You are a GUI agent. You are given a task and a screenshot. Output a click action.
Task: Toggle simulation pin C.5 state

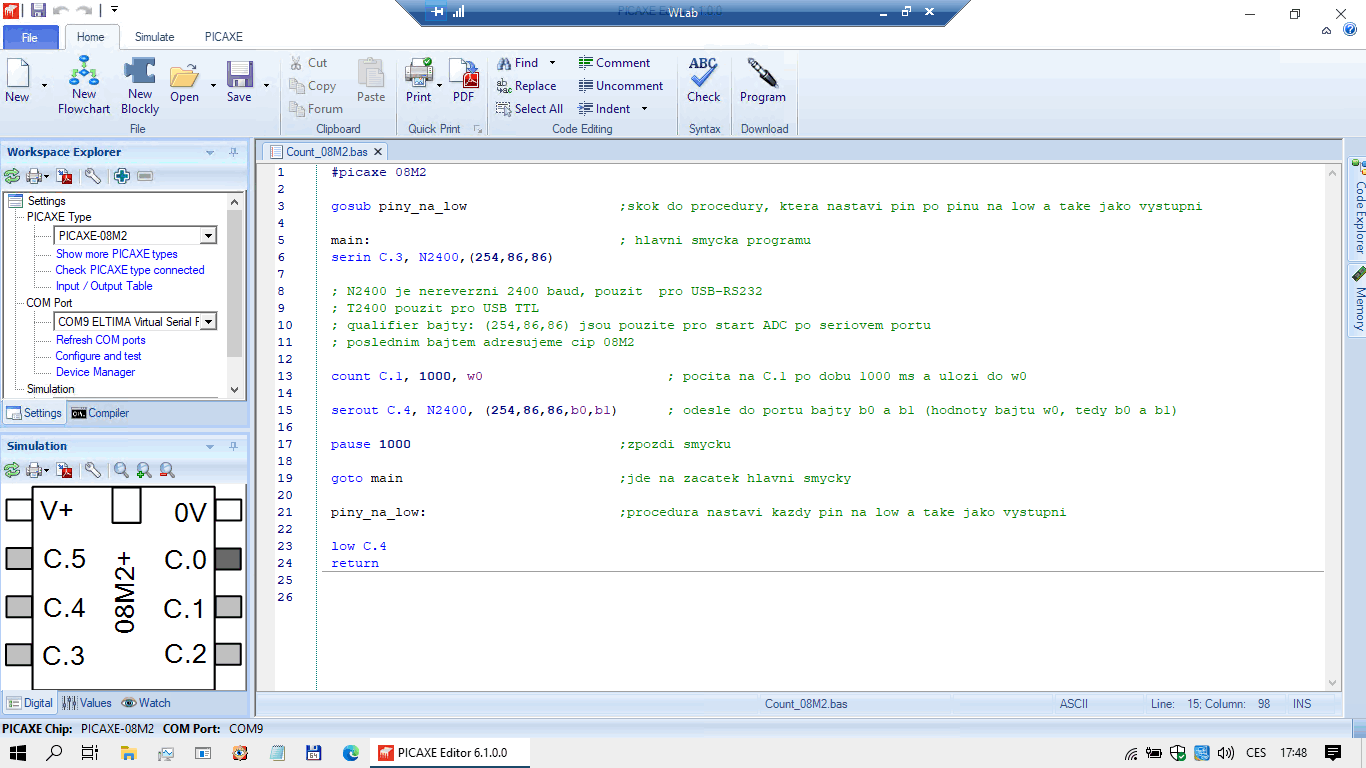(19, 559)
